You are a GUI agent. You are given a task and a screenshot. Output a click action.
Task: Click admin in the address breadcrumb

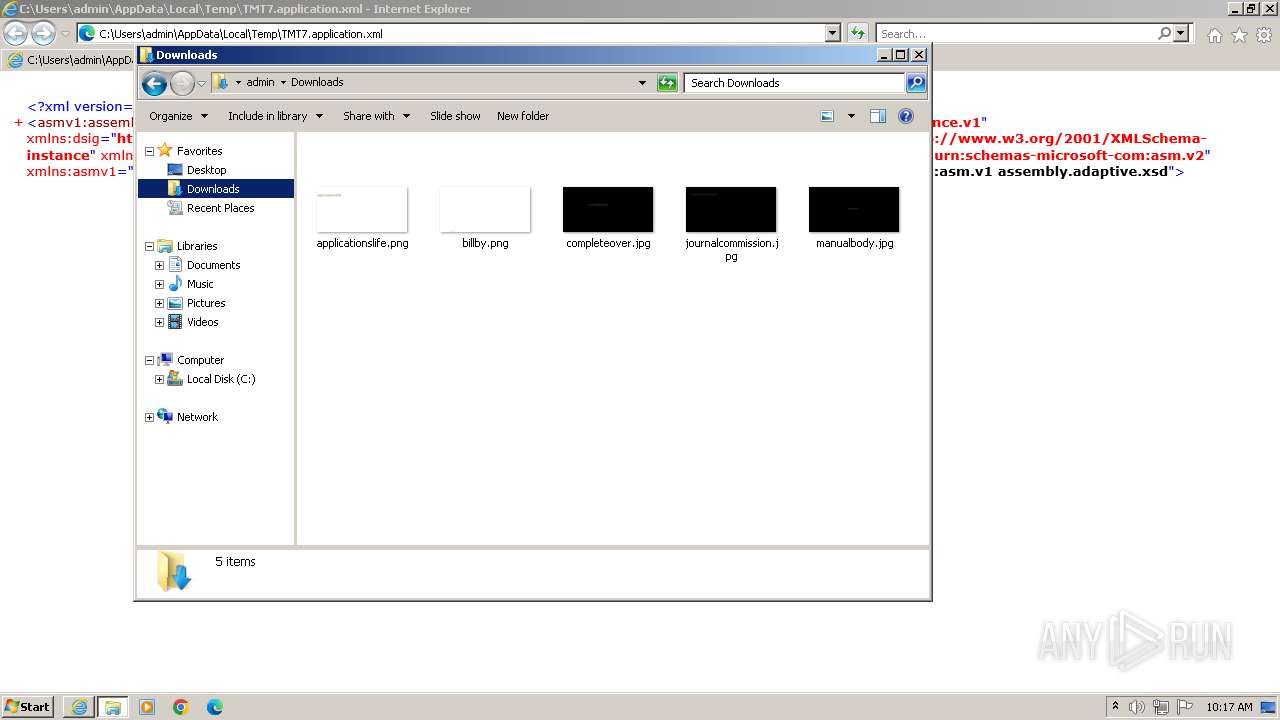[260, 83]
